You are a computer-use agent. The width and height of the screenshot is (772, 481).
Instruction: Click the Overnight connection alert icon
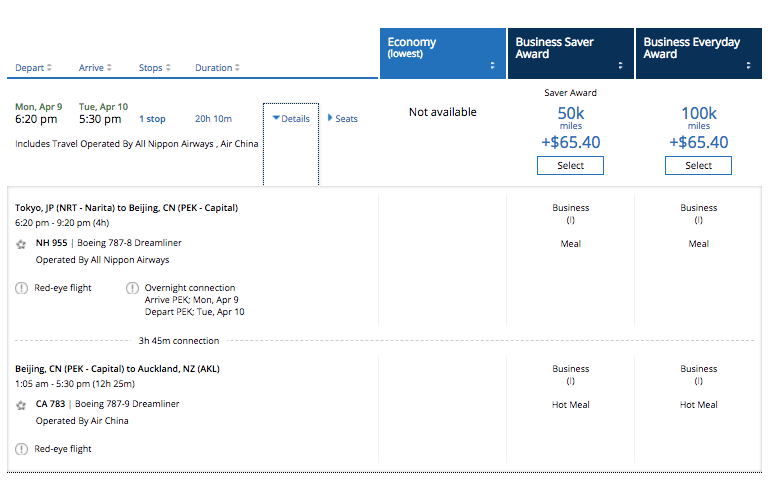(133, 288)
